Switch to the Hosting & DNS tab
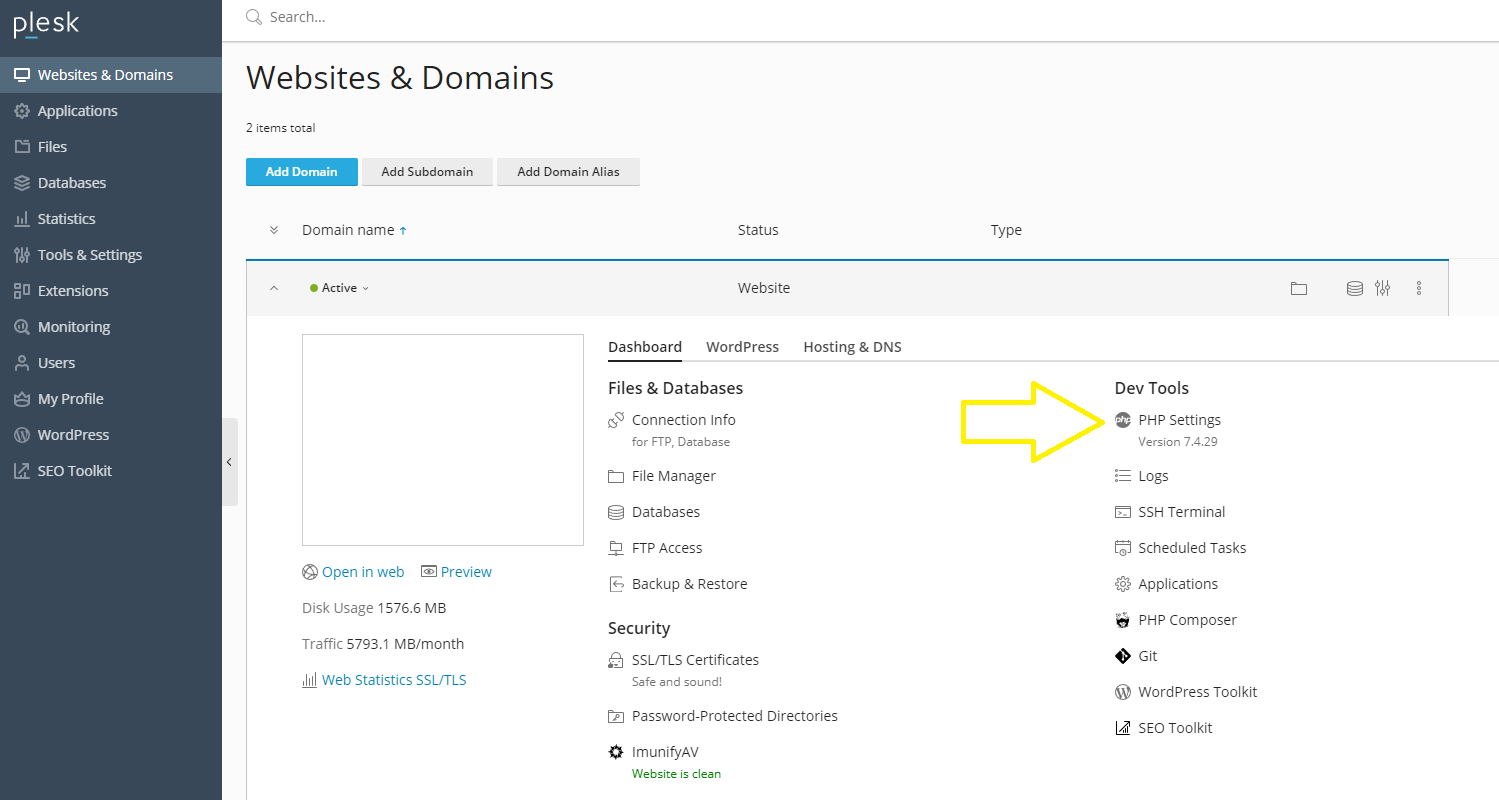Image resolution: width=1499 pixels, height=800 pixels. [852, 346]
